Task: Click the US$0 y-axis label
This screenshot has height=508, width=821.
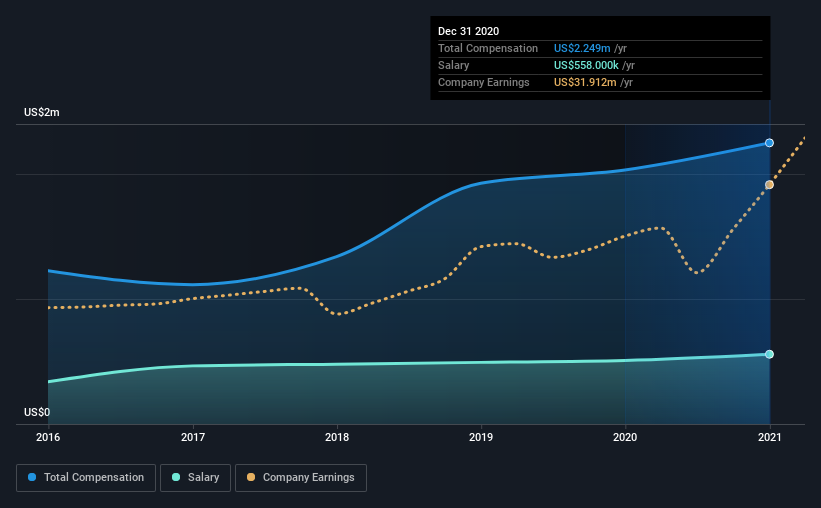Action: tap(37, 413)
